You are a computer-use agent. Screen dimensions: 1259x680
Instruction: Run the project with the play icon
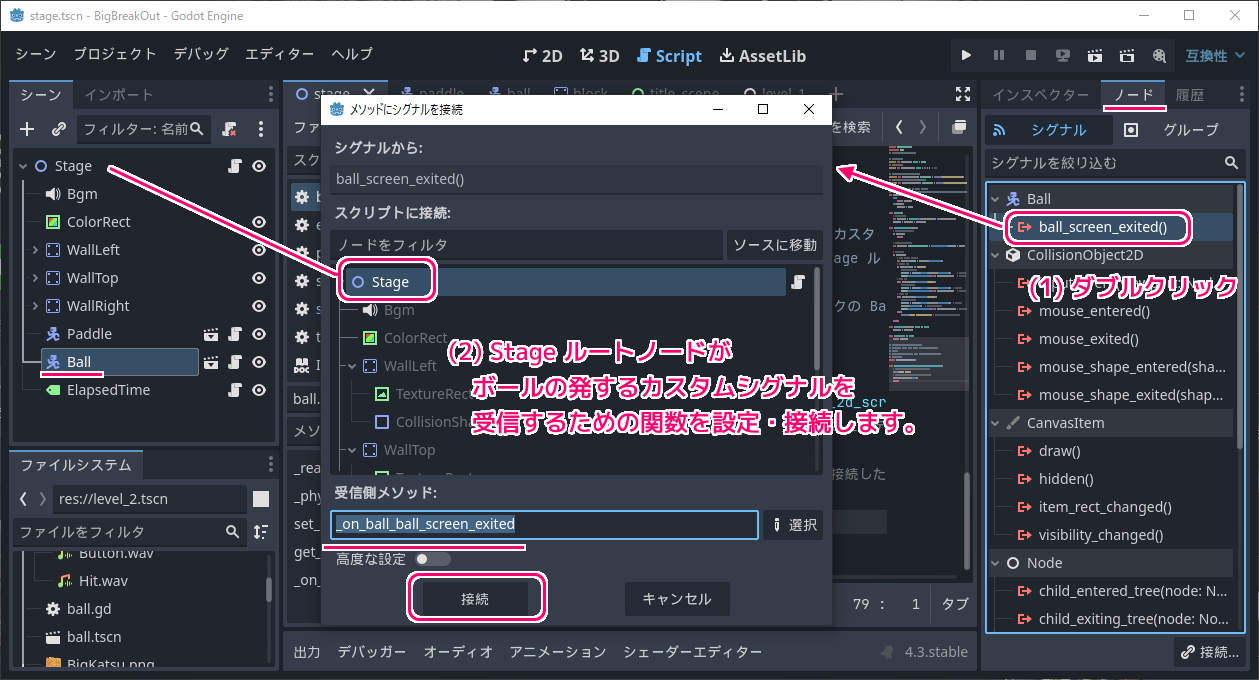[x=966, y=56]
